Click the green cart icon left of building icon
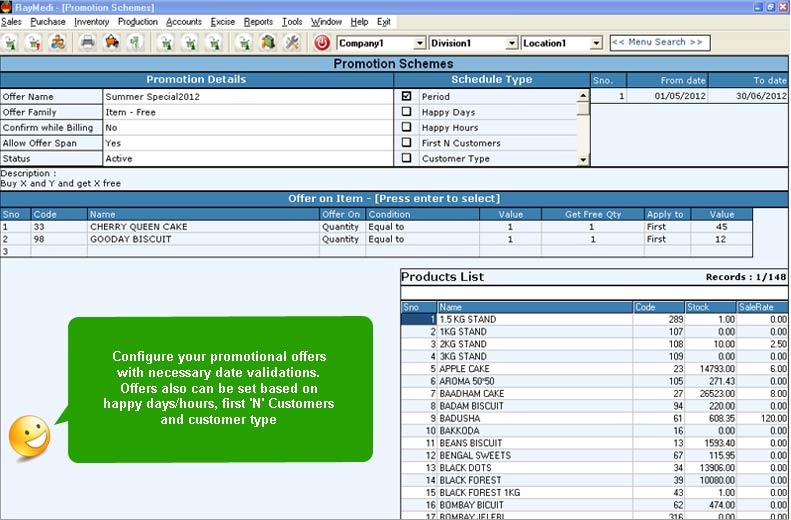791x520 pixels. click(x=245, y=43)
